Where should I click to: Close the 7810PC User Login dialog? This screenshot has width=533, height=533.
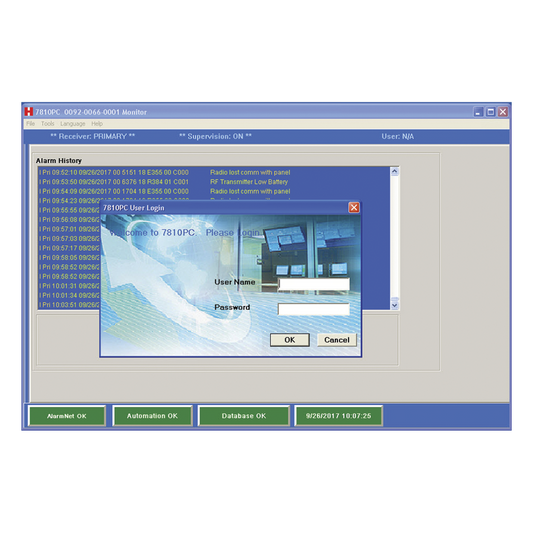click(354, 207)
